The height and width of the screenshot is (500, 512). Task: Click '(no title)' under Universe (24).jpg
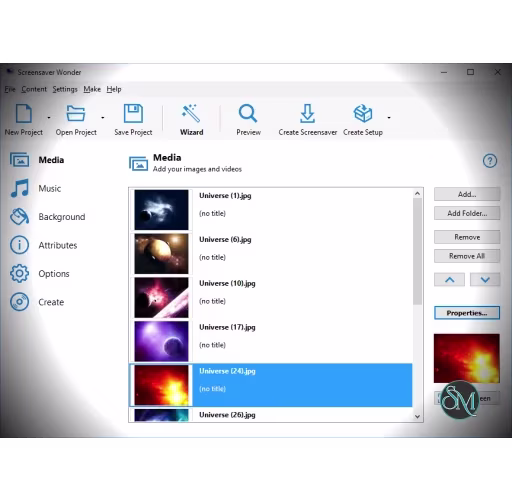(212, 389)
